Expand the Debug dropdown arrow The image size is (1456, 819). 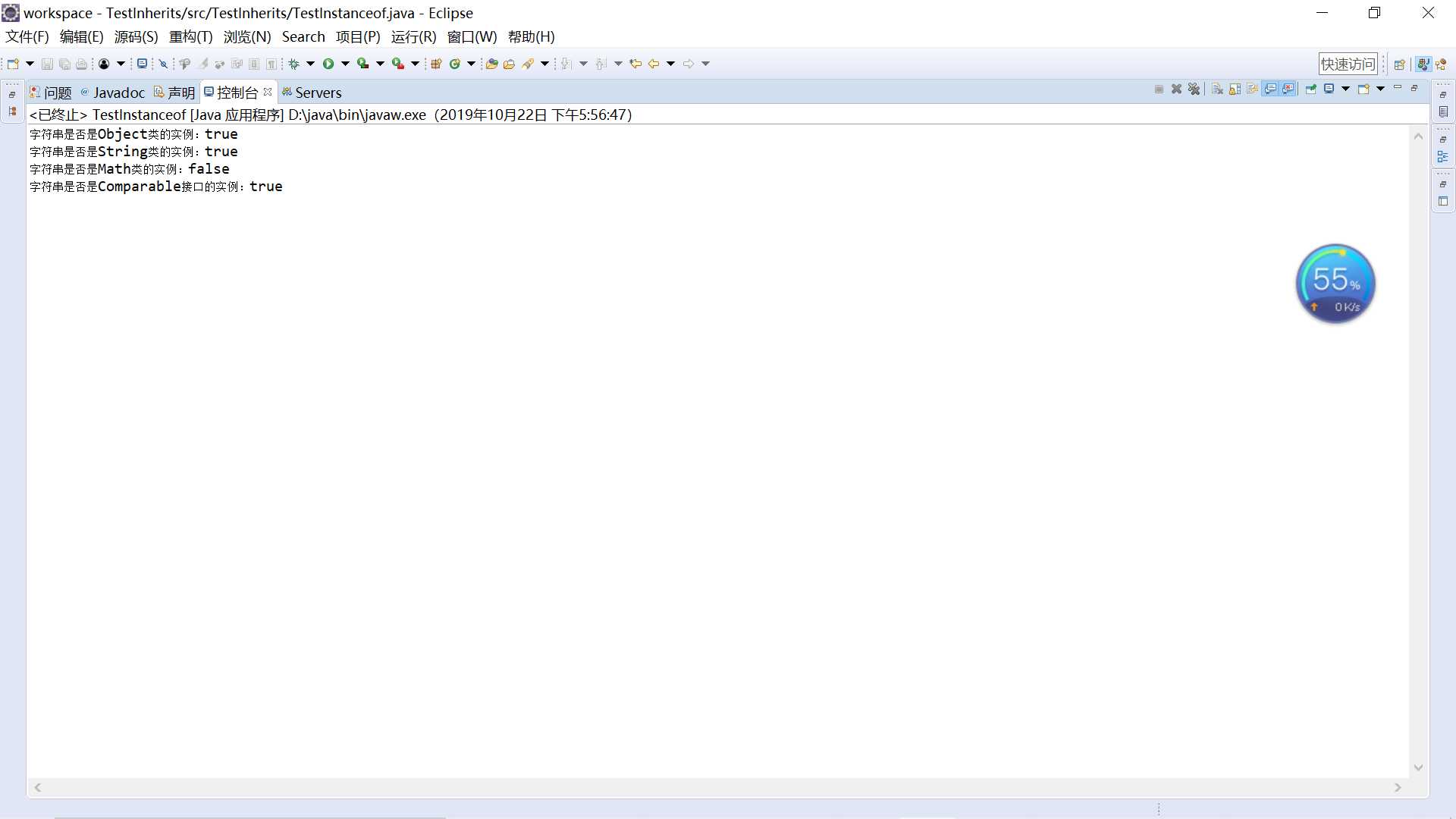(x=310, y=64)
